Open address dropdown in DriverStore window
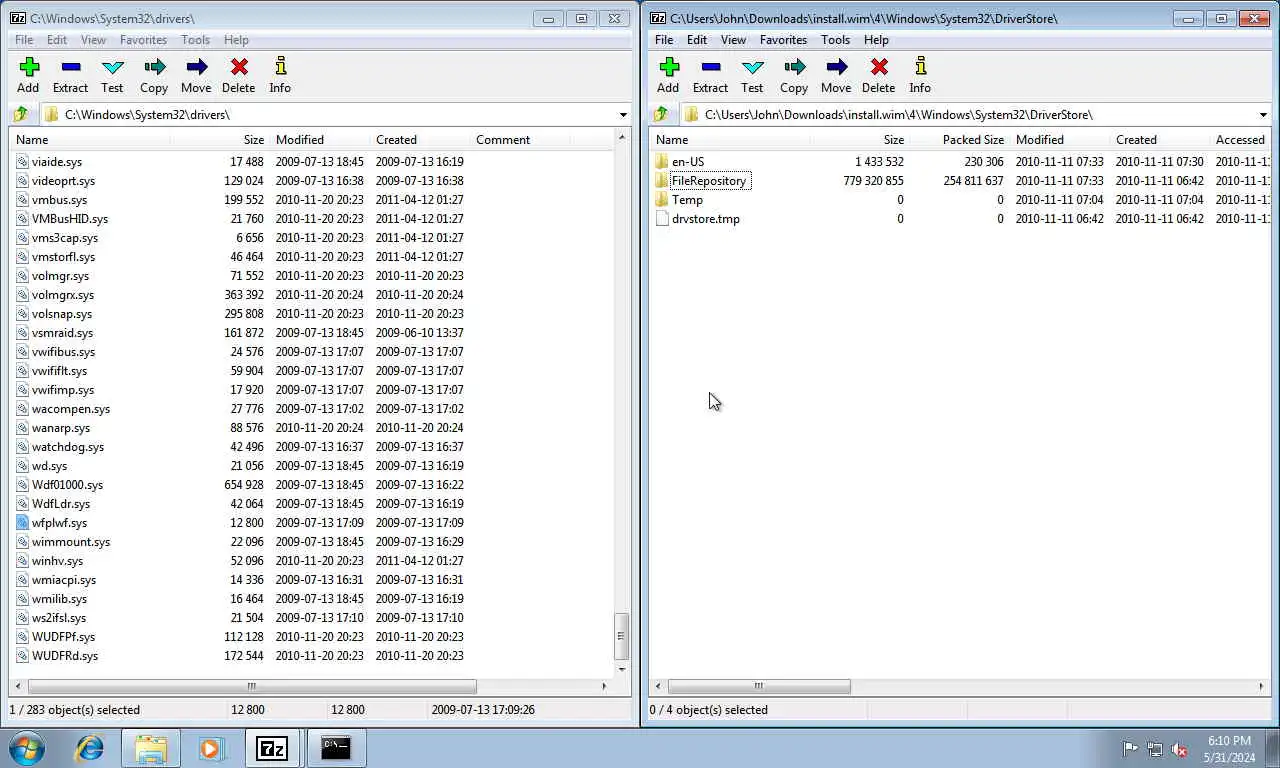This screenshot has height=768, width=1280. pyautogui.click(x=1263, y=115)
